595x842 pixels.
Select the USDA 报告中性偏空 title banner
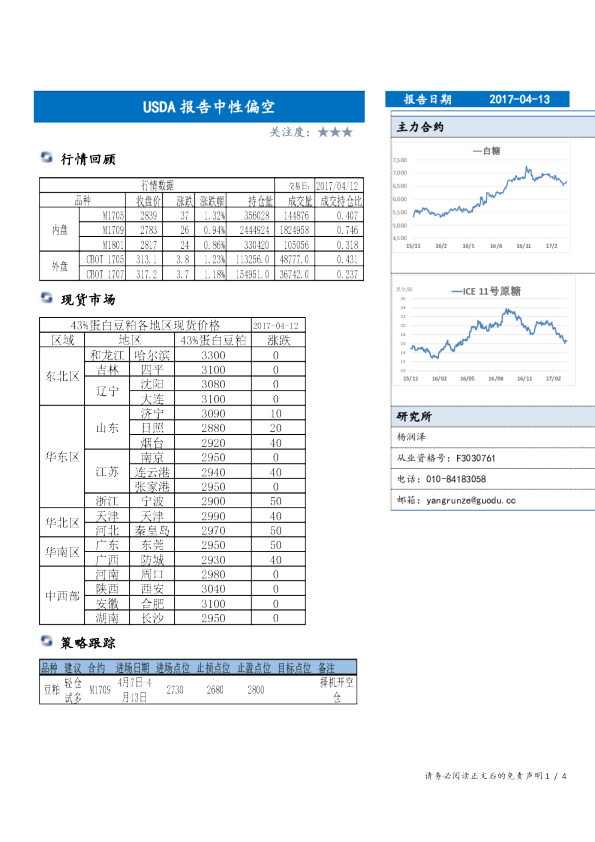coord(199,107)
